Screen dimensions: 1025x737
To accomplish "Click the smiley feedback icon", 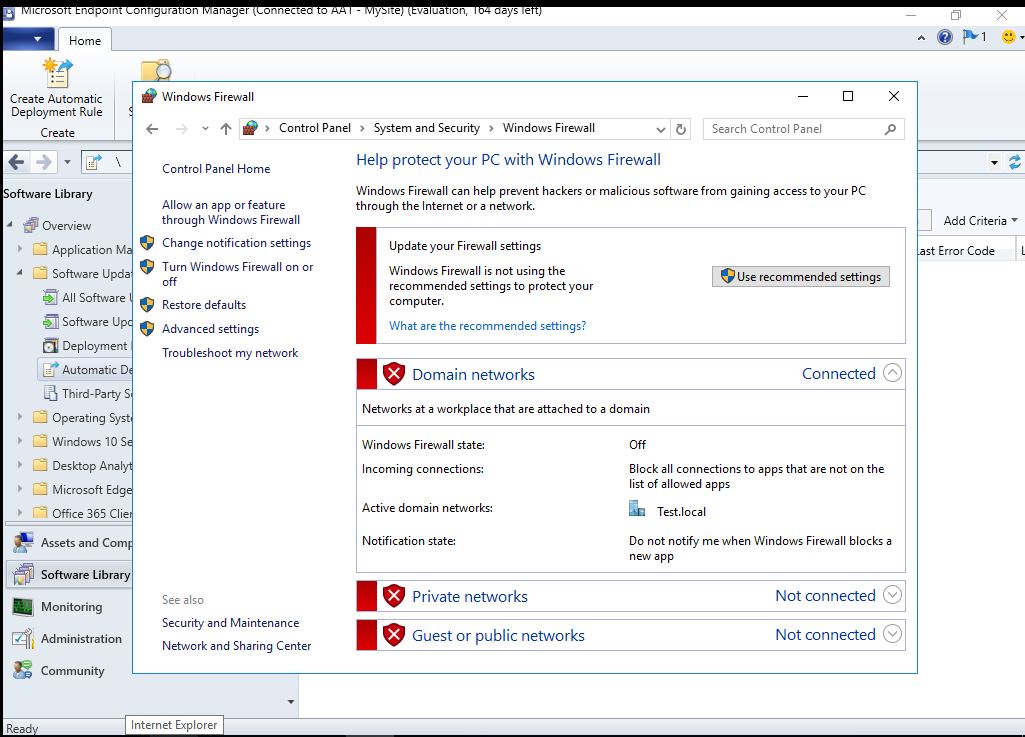I will pos(1009,37).
